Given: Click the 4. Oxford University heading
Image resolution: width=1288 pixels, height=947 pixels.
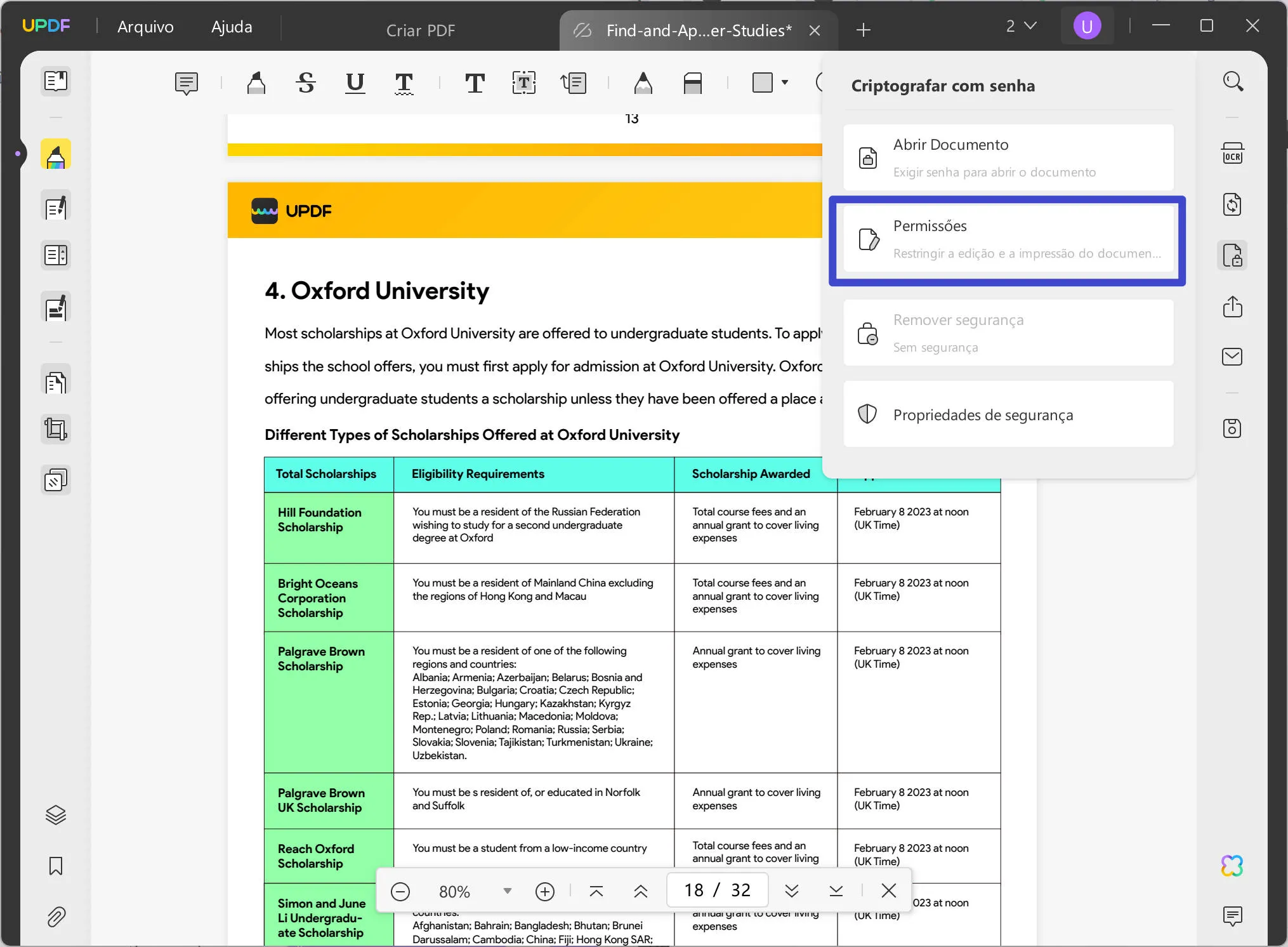Looking at the screenshot, I should tap(377, 291).
